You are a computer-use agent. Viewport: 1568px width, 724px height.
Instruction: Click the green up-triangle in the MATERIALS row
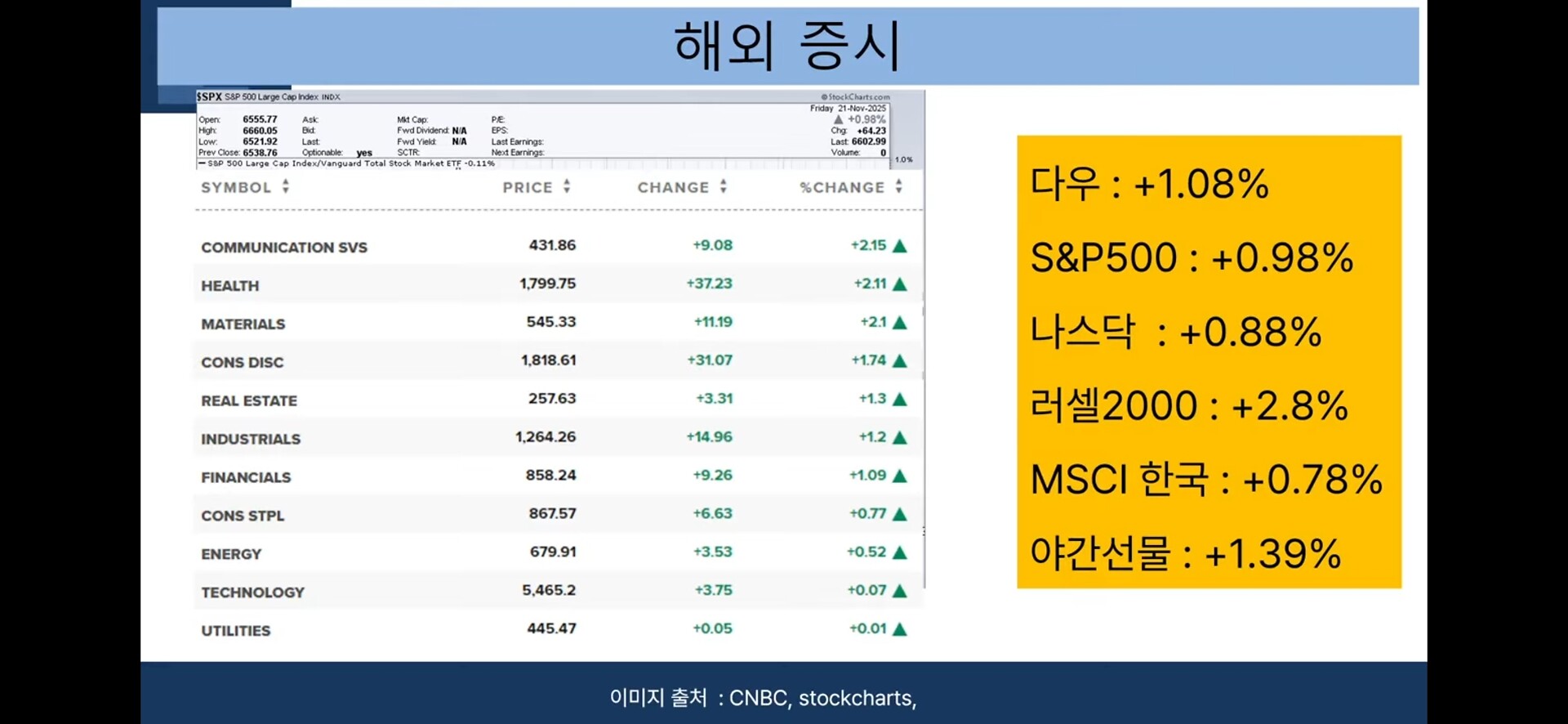coord(900,323)
